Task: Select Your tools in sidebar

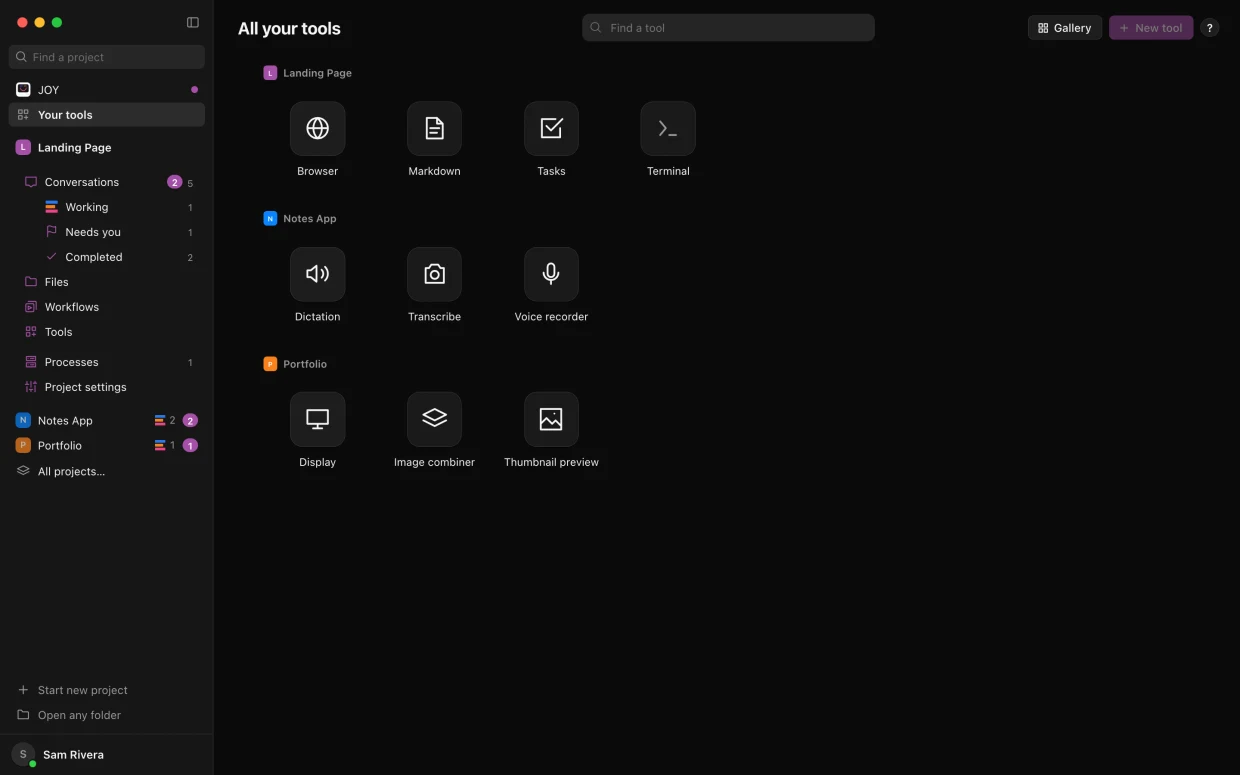Action: [107, 115]
